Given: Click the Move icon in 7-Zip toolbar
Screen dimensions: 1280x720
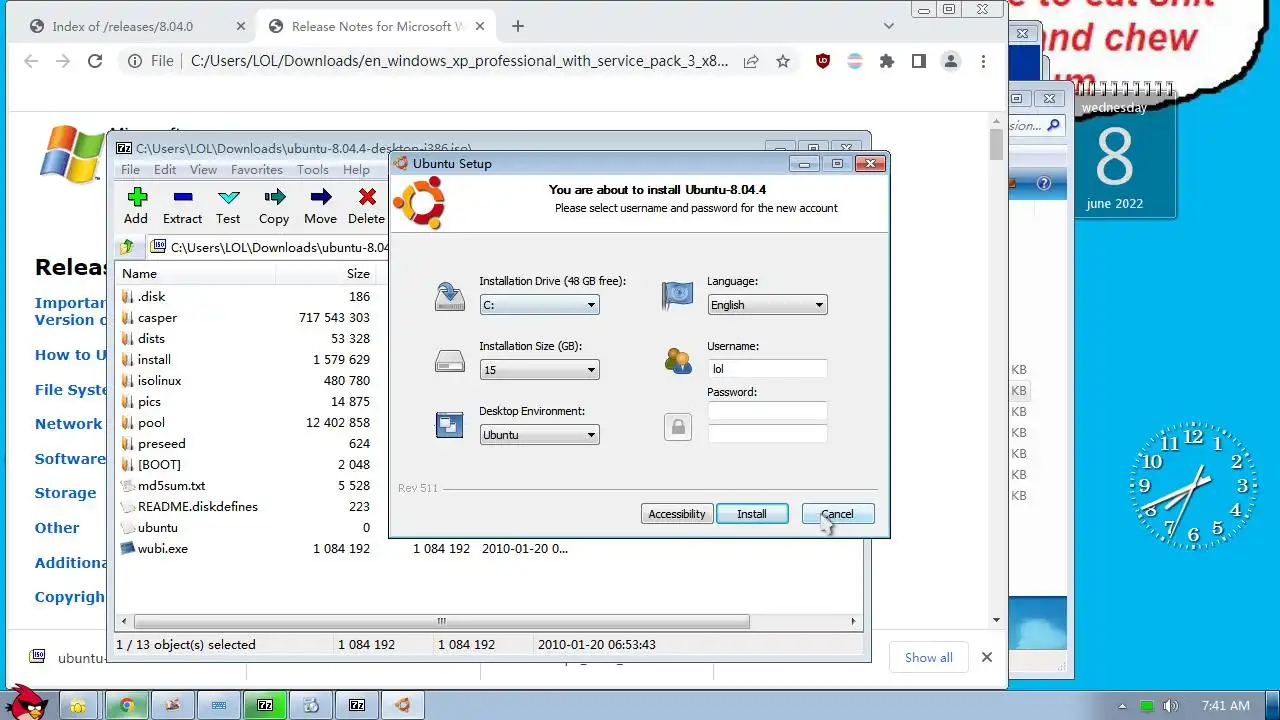Looking at the screenshot, I should (320, 206).
